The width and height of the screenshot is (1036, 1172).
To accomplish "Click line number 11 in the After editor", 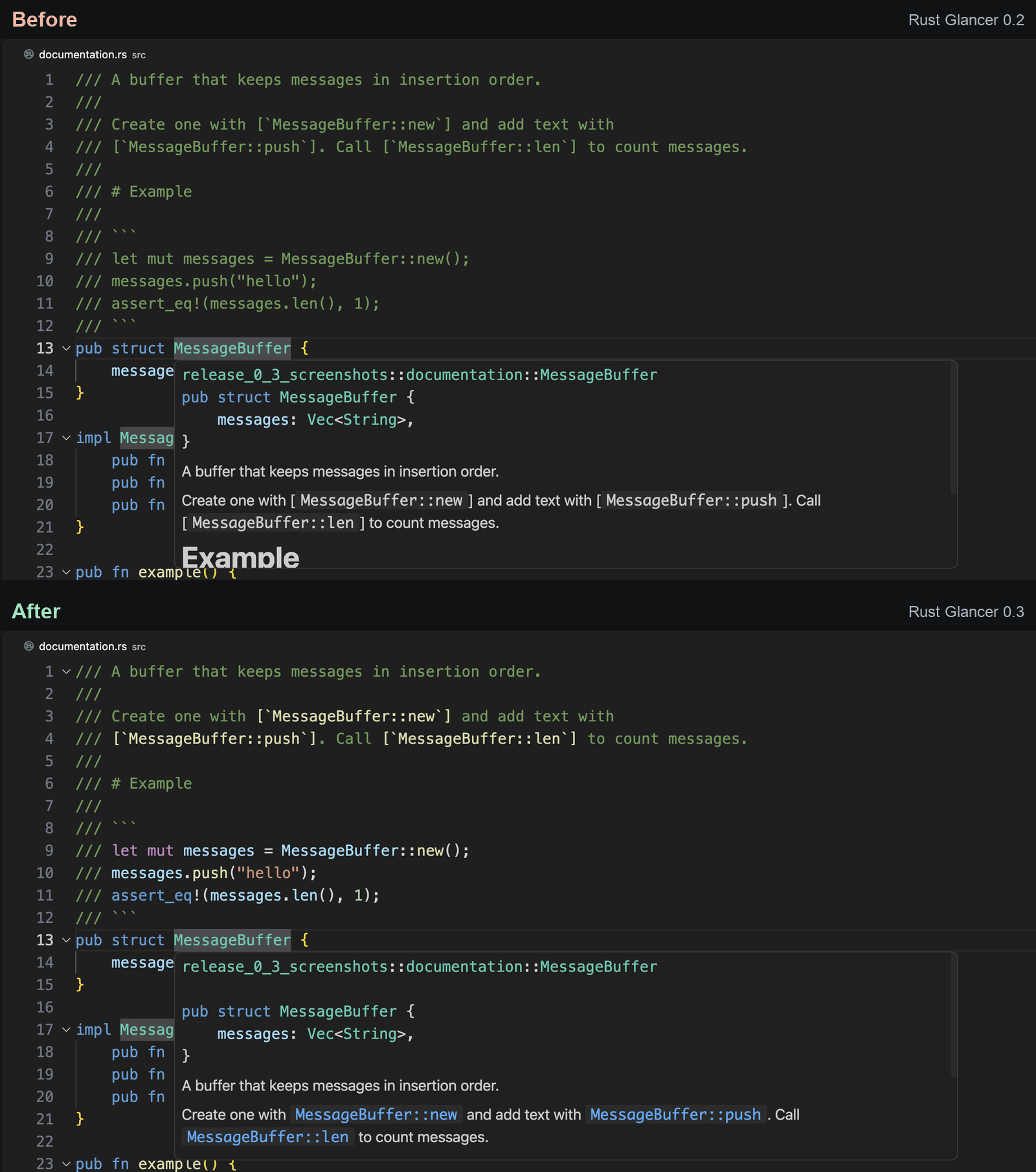I will 45,896.
